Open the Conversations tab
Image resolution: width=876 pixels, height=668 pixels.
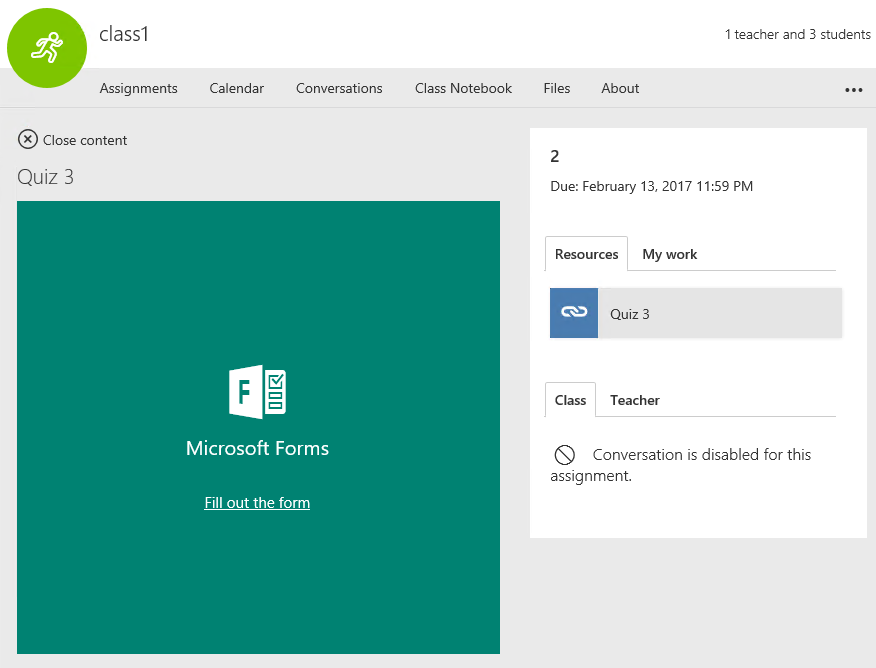tap(339, 88)
